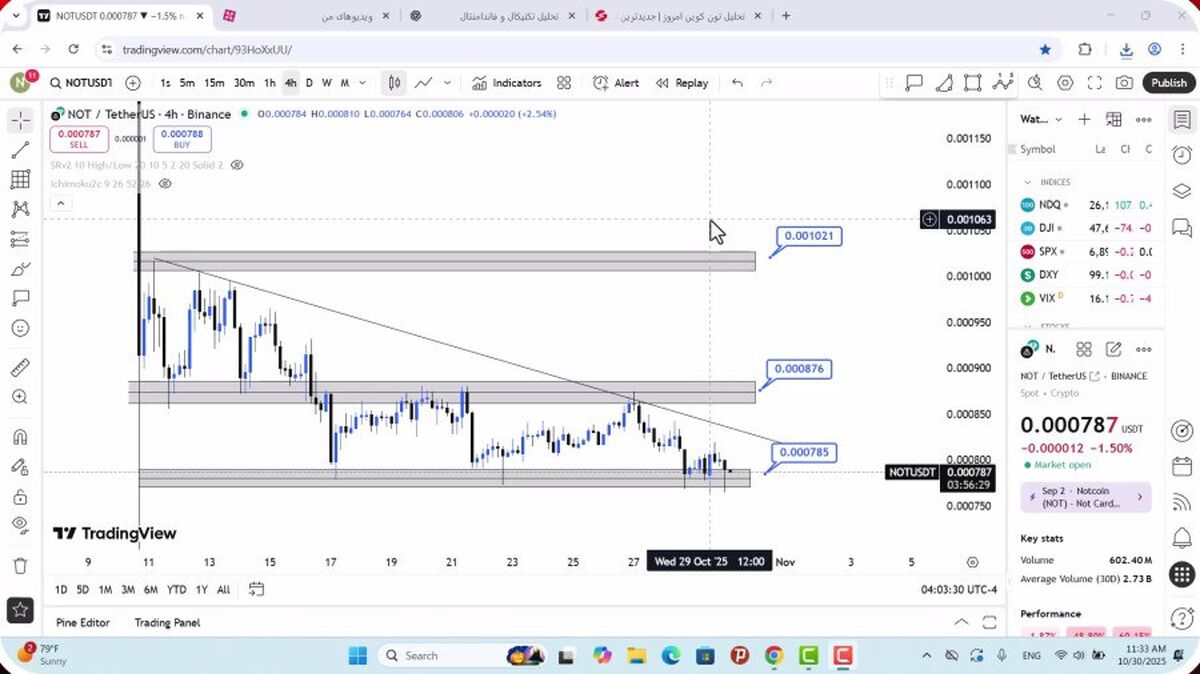This screenshot has width=1200, height=674.
Task: Open Sep 2 Notcoin news item chevron
Action: [x=1139, y=497]
